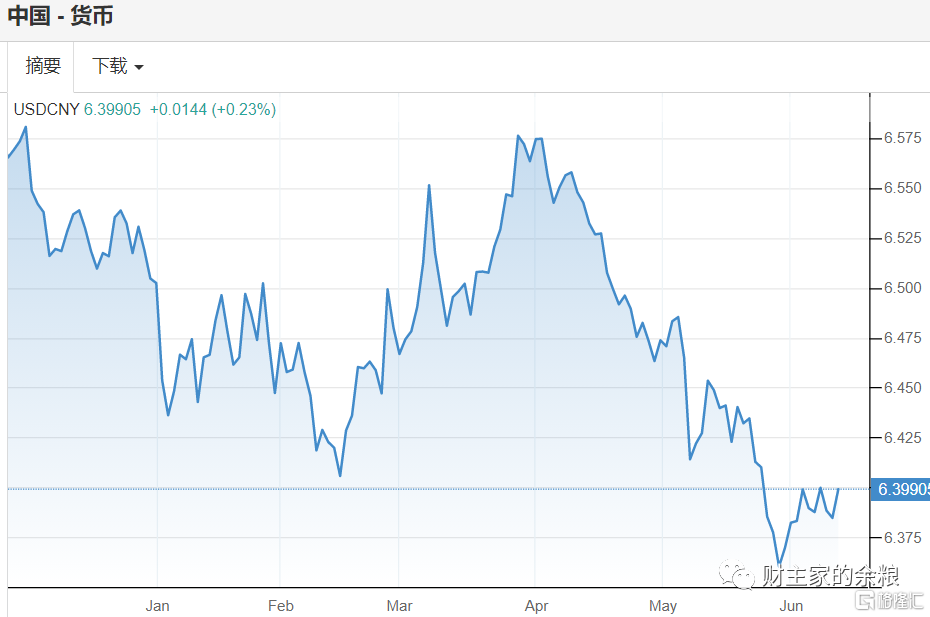Click the +0.0144 price change value
Screen dimensions: 930x617
[x=178, y=109]
